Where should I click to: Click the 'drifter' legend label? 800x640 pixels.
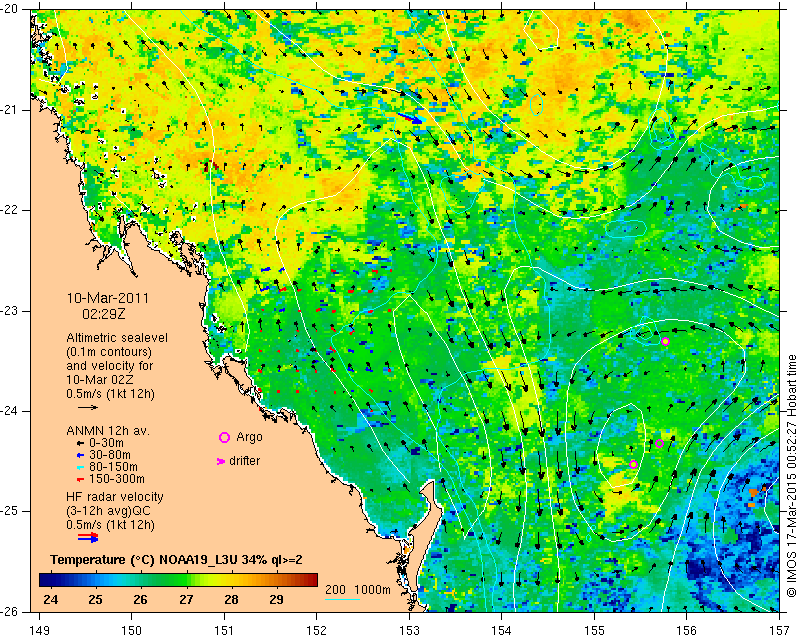tap(244, 461)
